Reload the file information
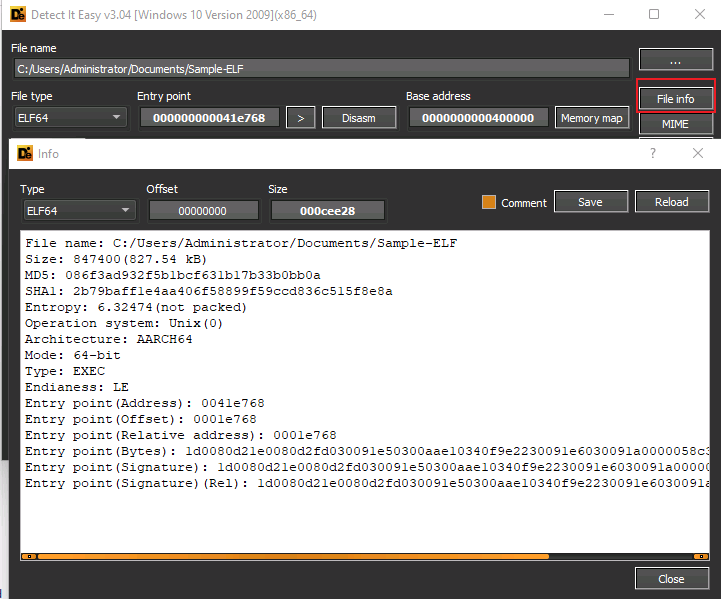Viewport: 721px width, 599px height. pos(671,202)
